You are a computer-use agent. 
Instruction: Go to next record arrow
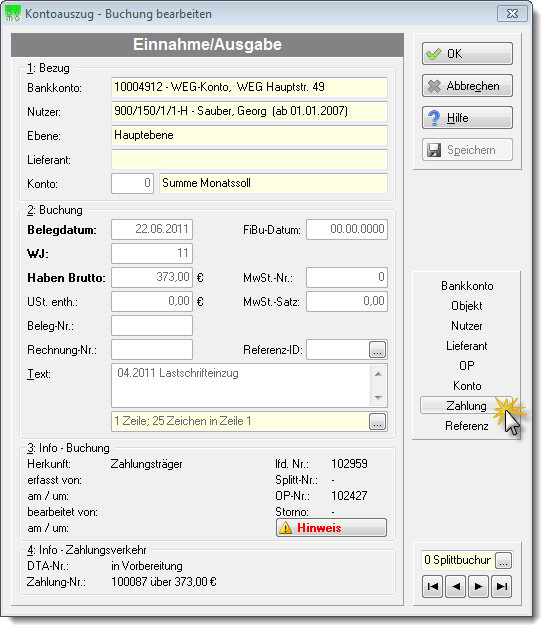(478, 586)
